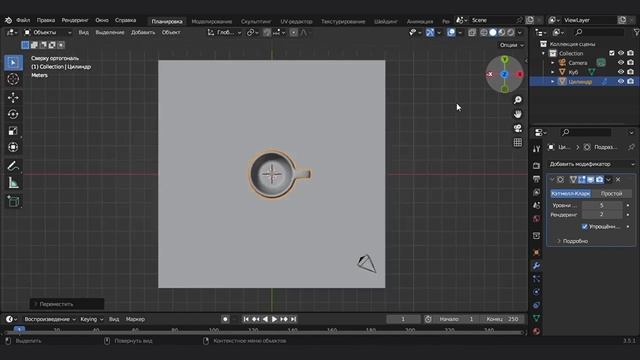Viewport: 640px width, 360px height.
Task: Open the Воспроизведение dropdown in timeline
Action: point(50,319)
